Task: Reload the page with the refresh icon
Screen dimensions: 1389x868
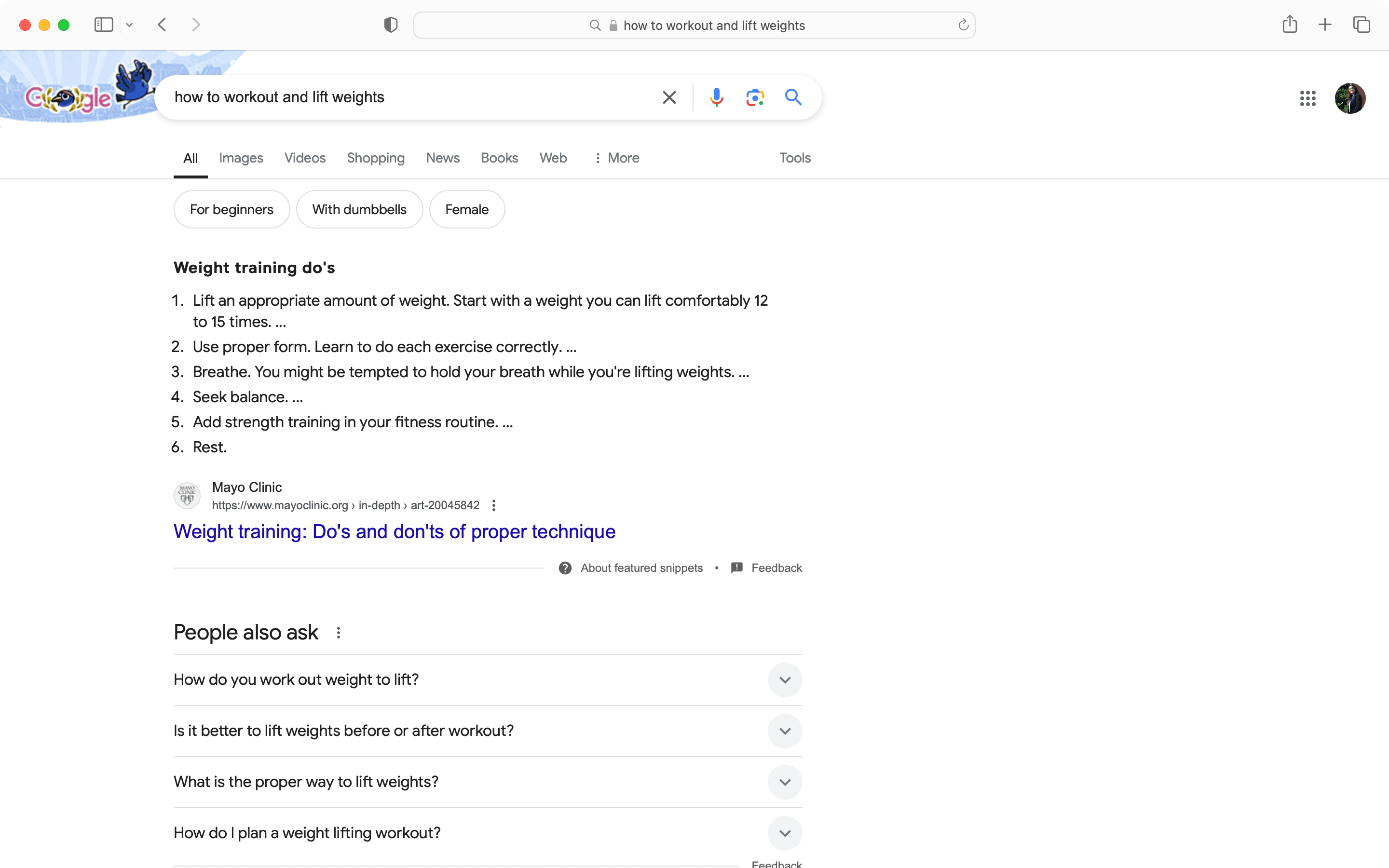Action: pos(963,25)
